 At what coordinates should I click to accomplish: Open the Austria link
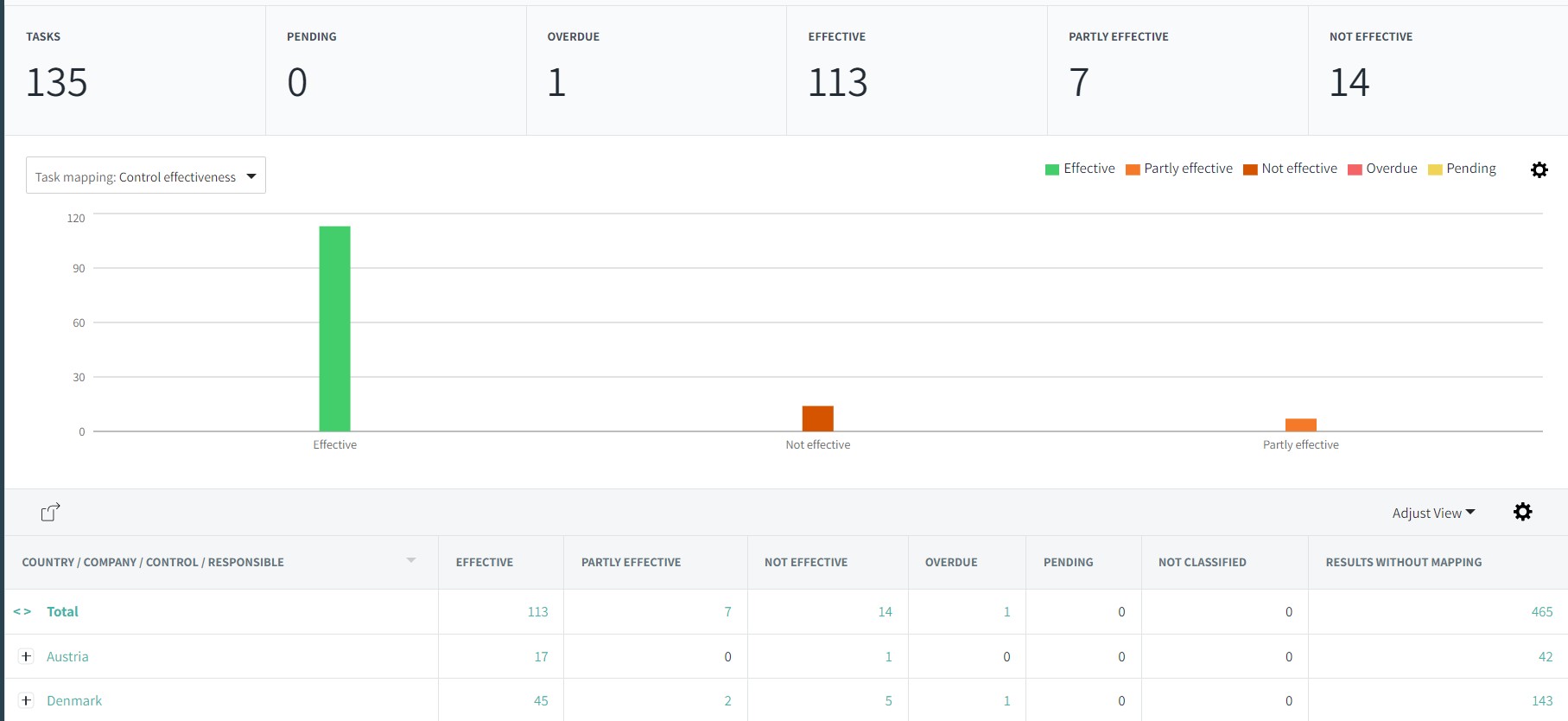pyautogui.click(x=67, y=656)
